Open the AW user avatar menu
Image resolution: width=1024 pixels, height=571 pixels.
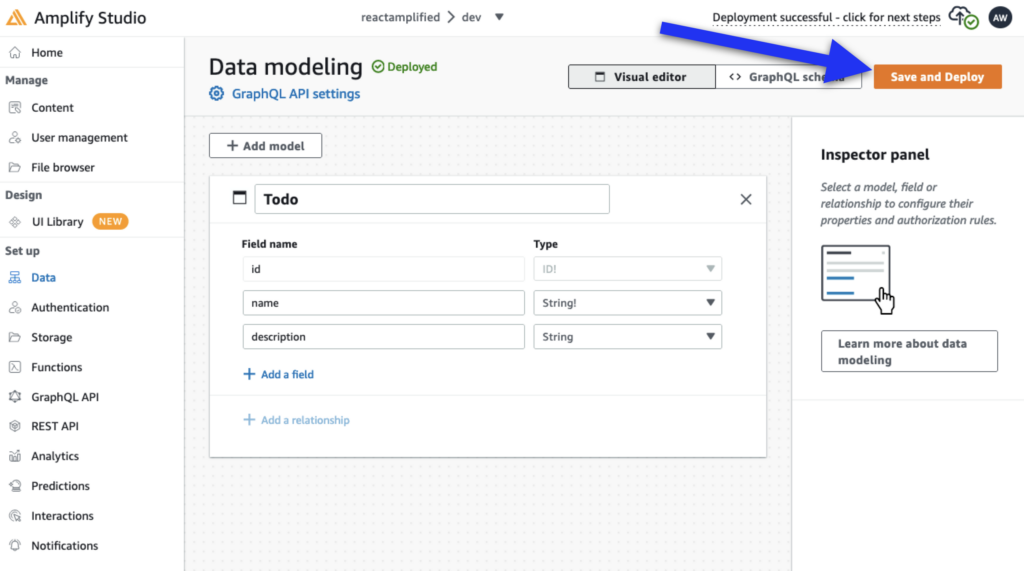999,17
